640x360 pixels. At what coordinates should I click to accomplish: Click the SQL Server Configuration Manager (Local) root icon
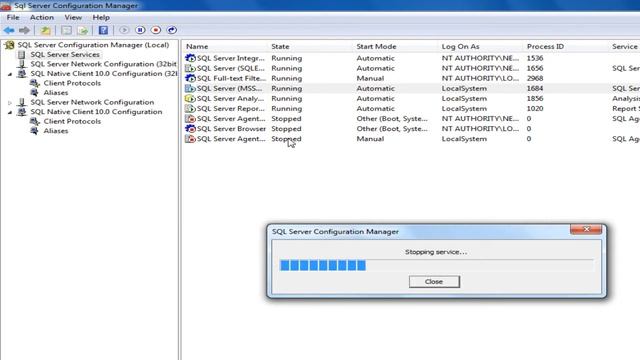pos(9,45)
